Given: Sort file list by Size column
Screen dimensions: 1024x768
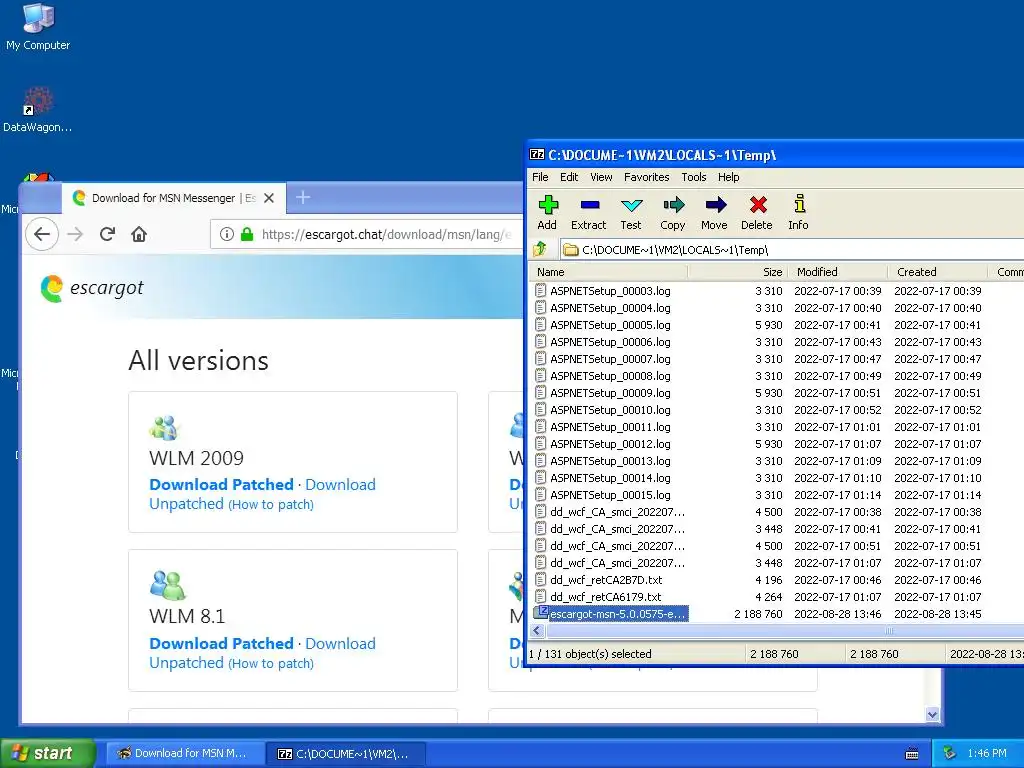Looking at the screenshot, I should pyautogui.click(x=738, y=272).
